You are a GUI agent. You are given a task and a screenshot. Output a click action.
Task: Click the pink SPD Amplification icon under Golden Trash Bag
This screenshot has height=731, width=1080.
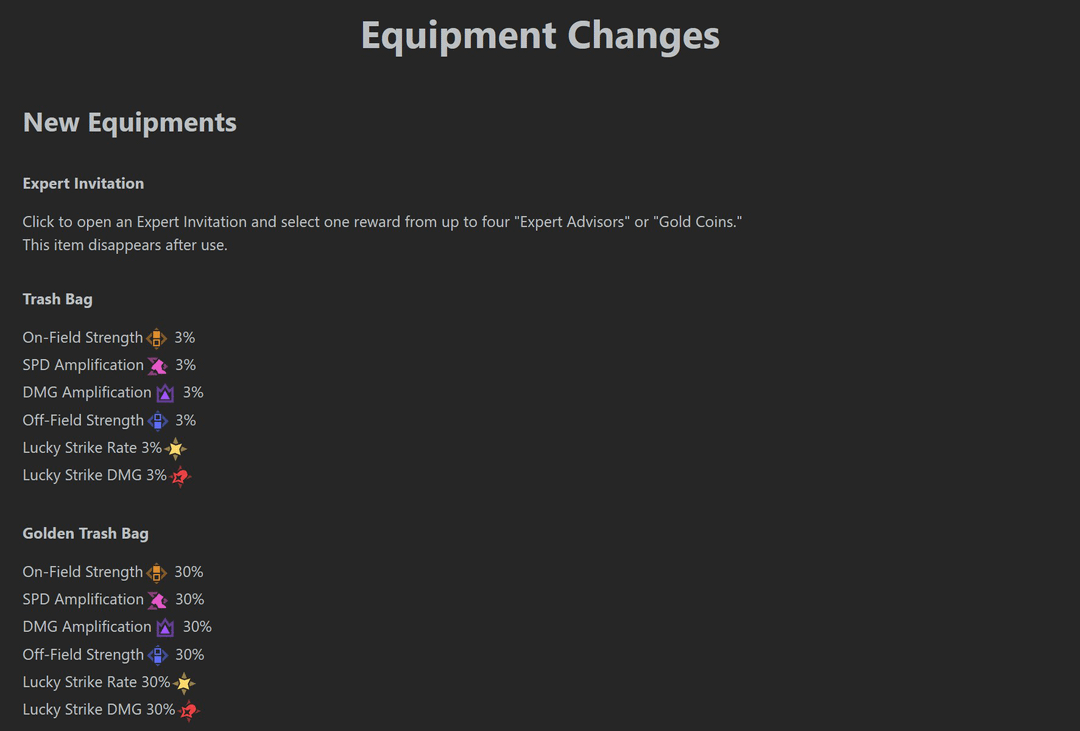(x=157, y=600)
